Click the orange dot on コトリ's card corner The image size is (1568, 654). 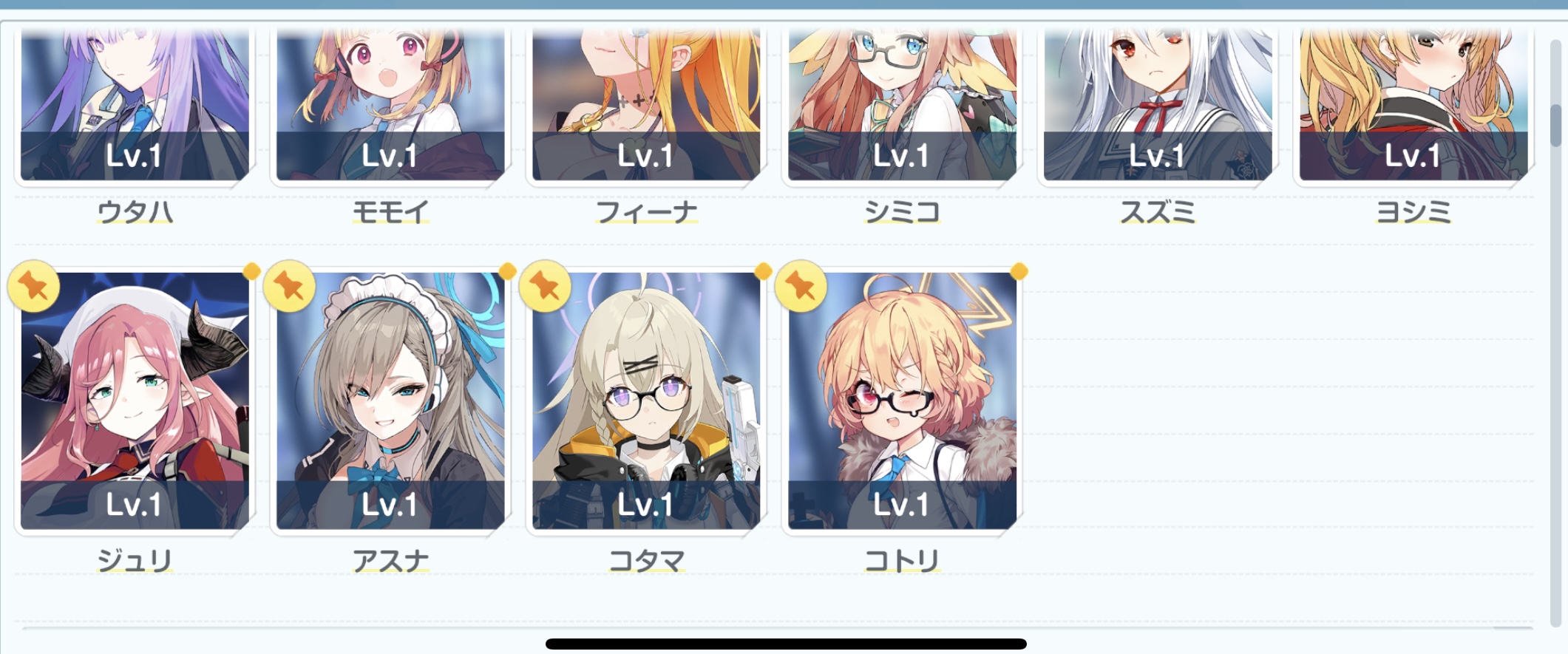click(1019, 271)
